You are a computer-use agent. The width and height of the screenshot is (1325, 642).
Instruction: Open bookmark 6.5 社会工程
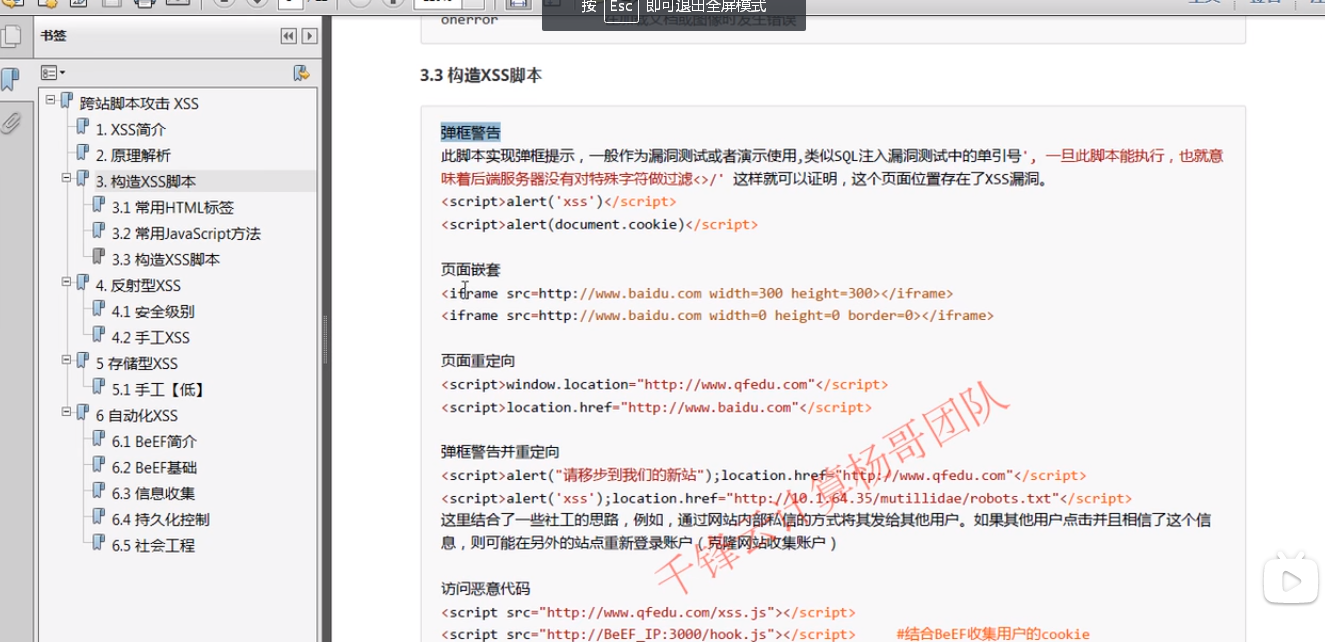tap(153, 546)
